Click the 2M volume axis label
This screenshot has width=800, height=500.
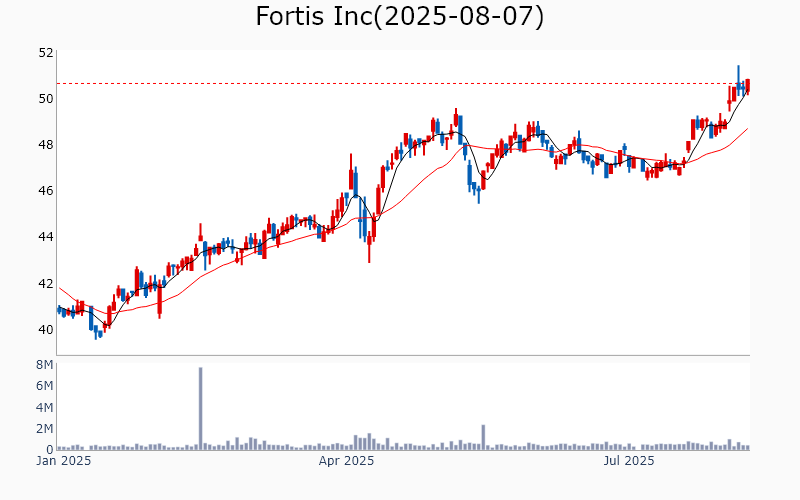pos(44,428)
